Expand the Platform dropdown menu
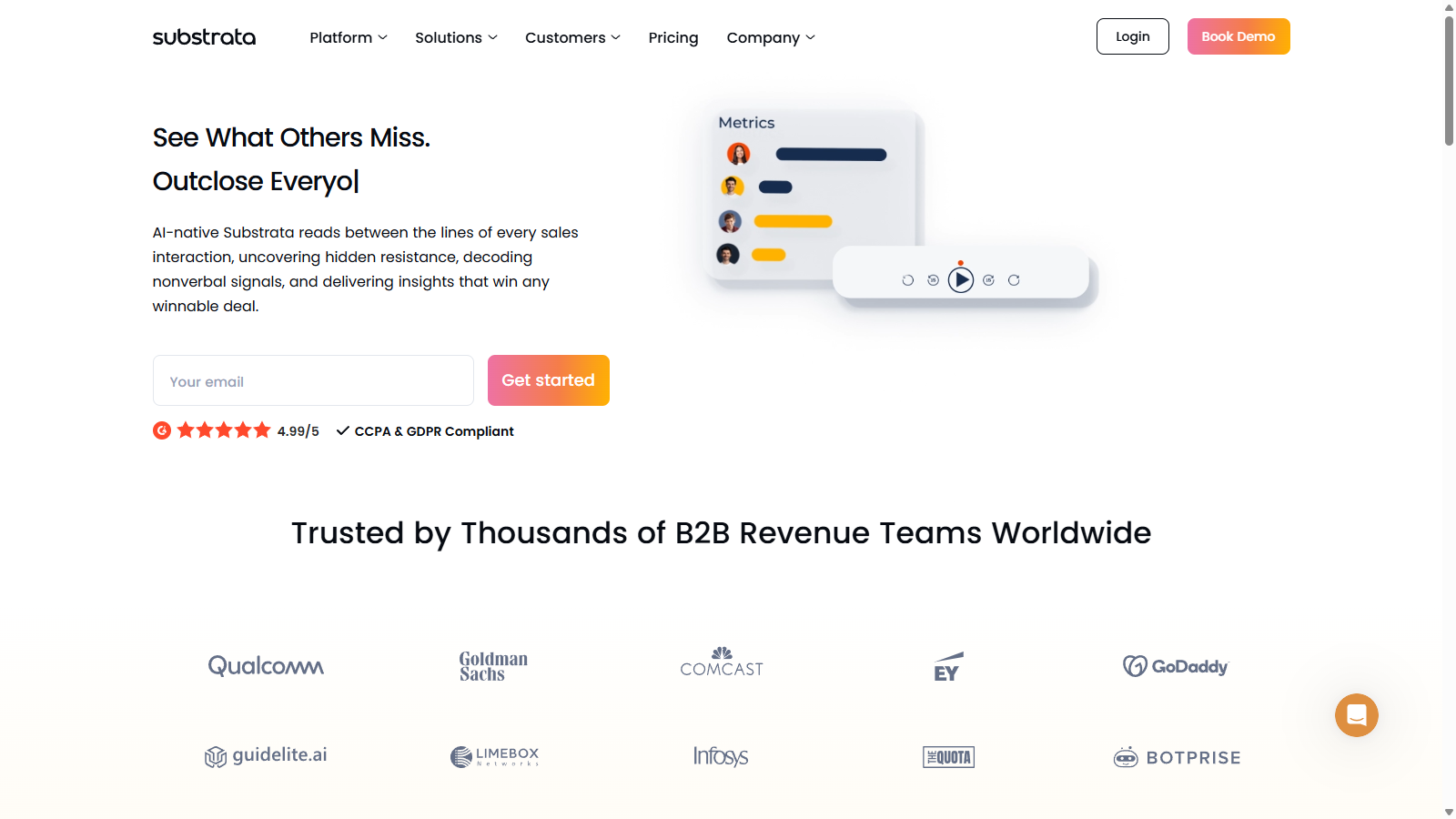 pos(348,37)
